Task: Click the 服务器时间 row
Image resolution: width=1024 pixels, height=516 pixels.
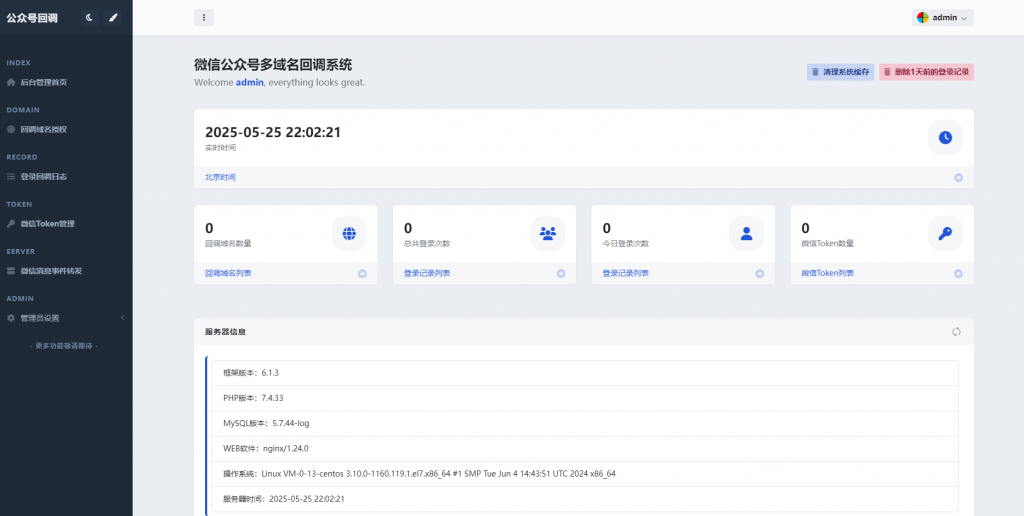Action: click(585, 499)
